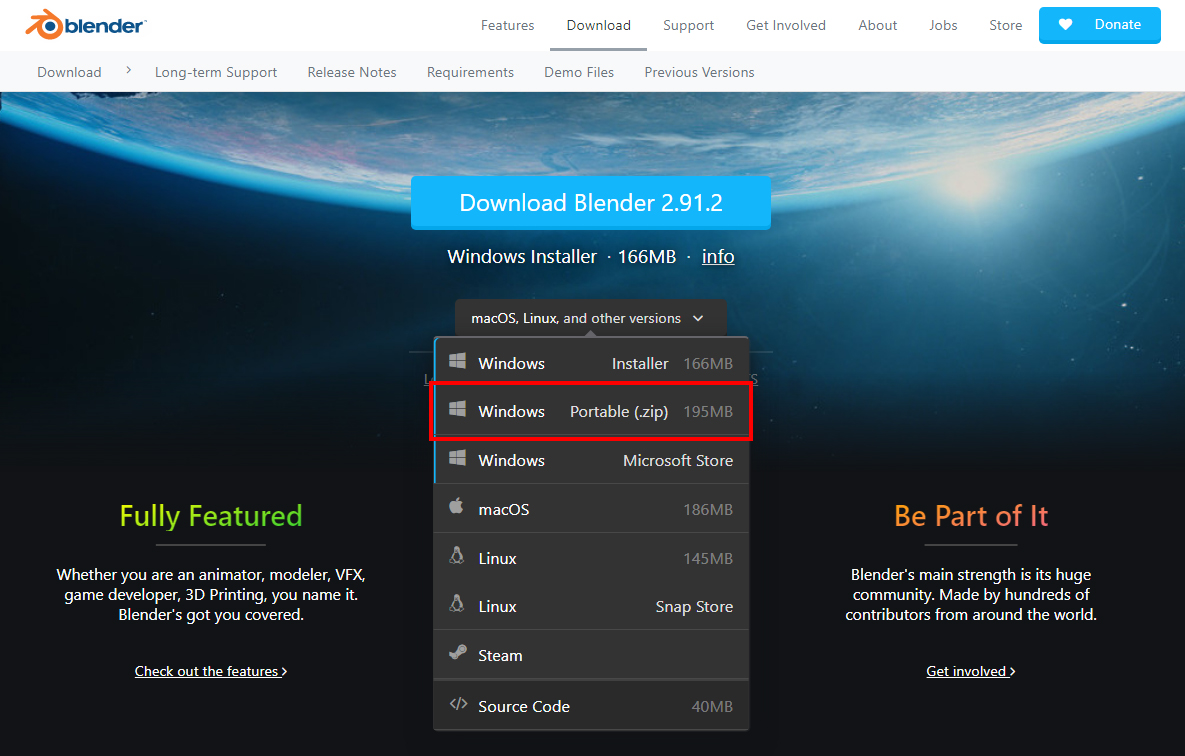1185x756 pixels.
Task: Go to the Support page
Action: [688, 25]
